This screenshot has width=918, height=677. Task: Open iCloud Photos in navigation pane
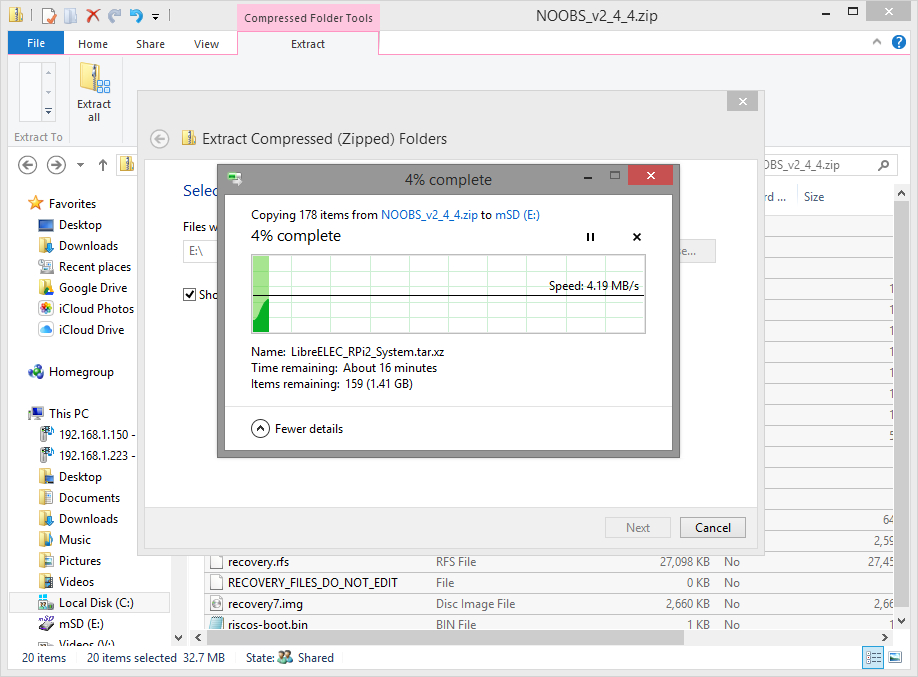[x=96, y=309]
